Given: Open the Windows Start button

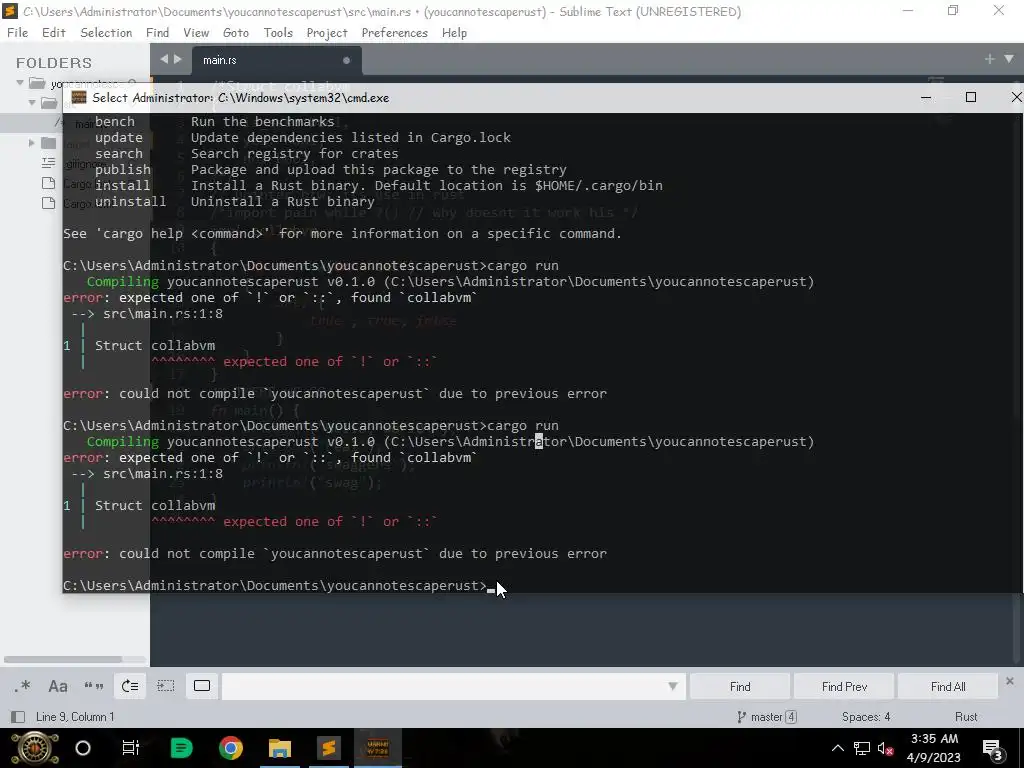Looking at the screenshot, I should 35,748.
